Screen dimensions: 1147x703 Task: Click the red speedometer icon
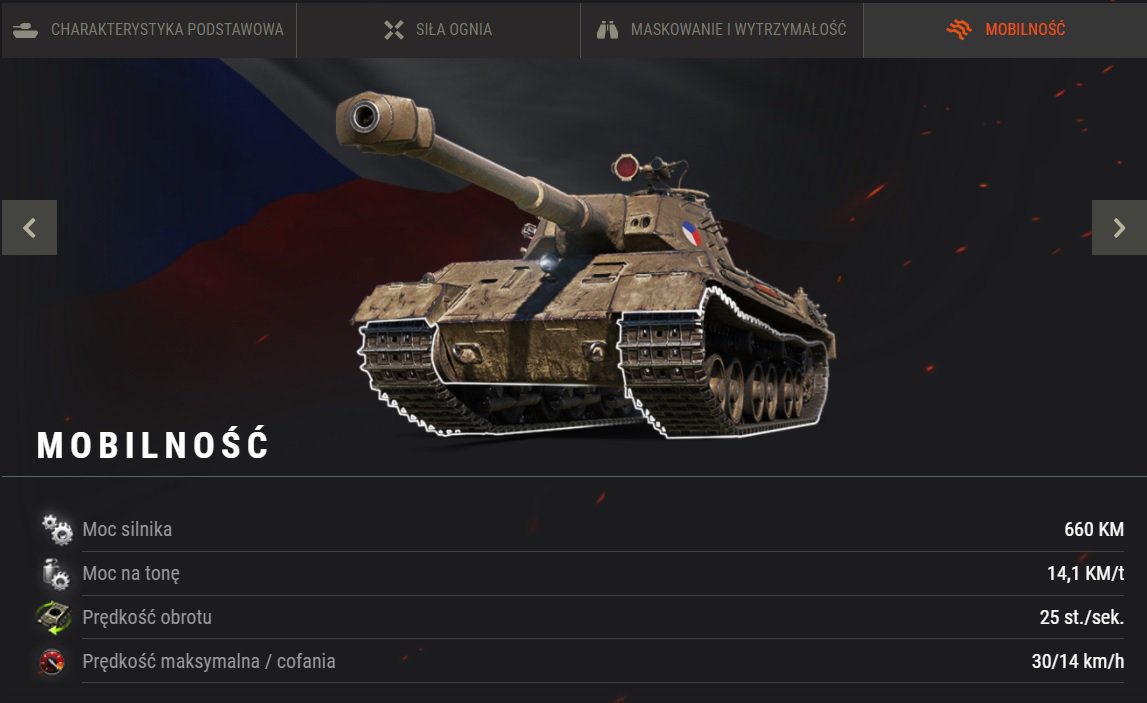(x=52, y=661)
